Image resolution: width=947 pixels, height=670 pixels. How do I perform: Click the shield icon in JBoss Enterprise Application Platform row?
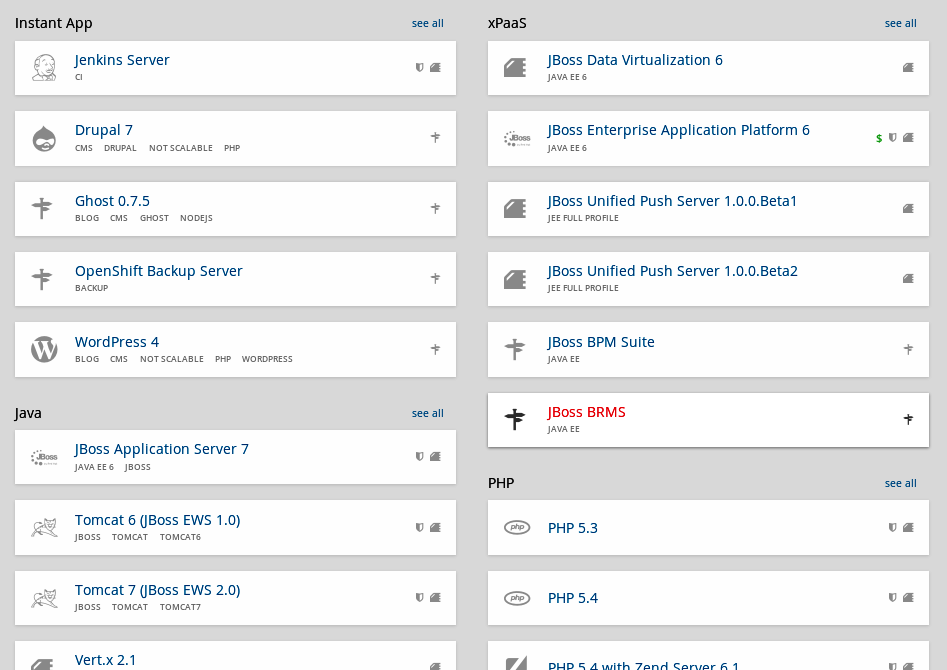pyautogui.click(x=892, y=138)
